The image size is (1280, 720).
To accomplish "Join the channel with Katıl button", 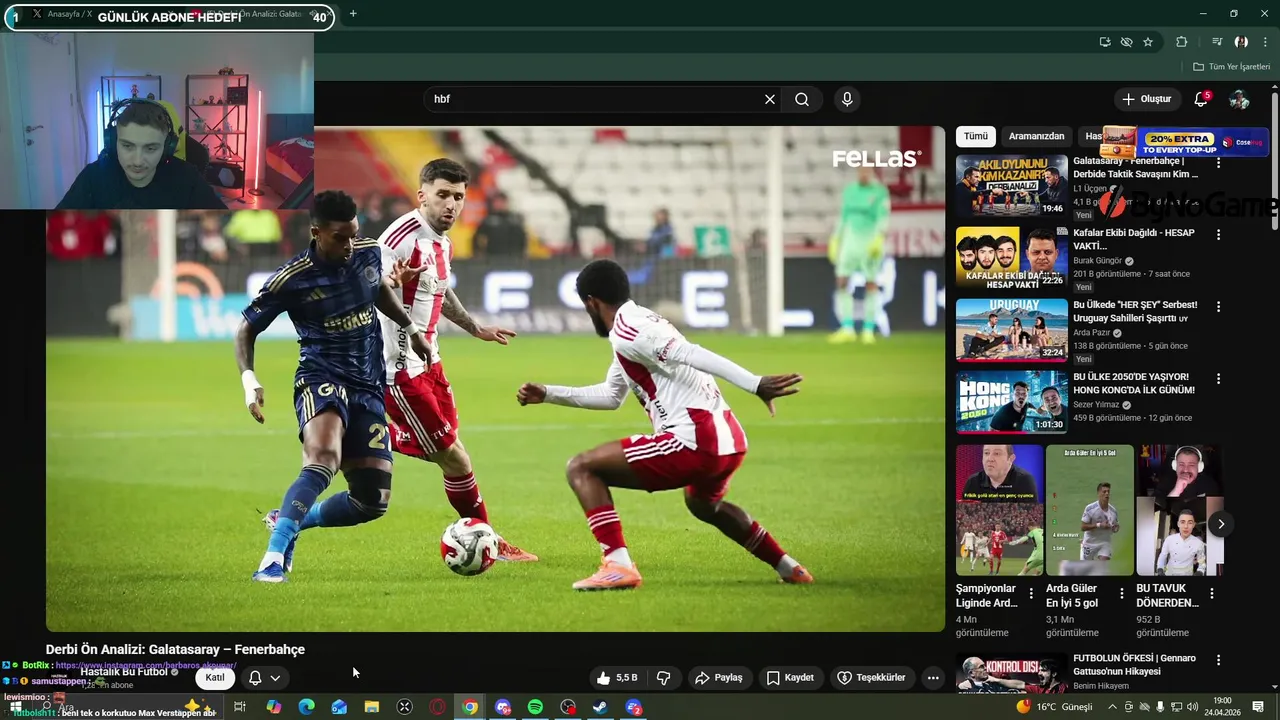I will coord(215,678).
